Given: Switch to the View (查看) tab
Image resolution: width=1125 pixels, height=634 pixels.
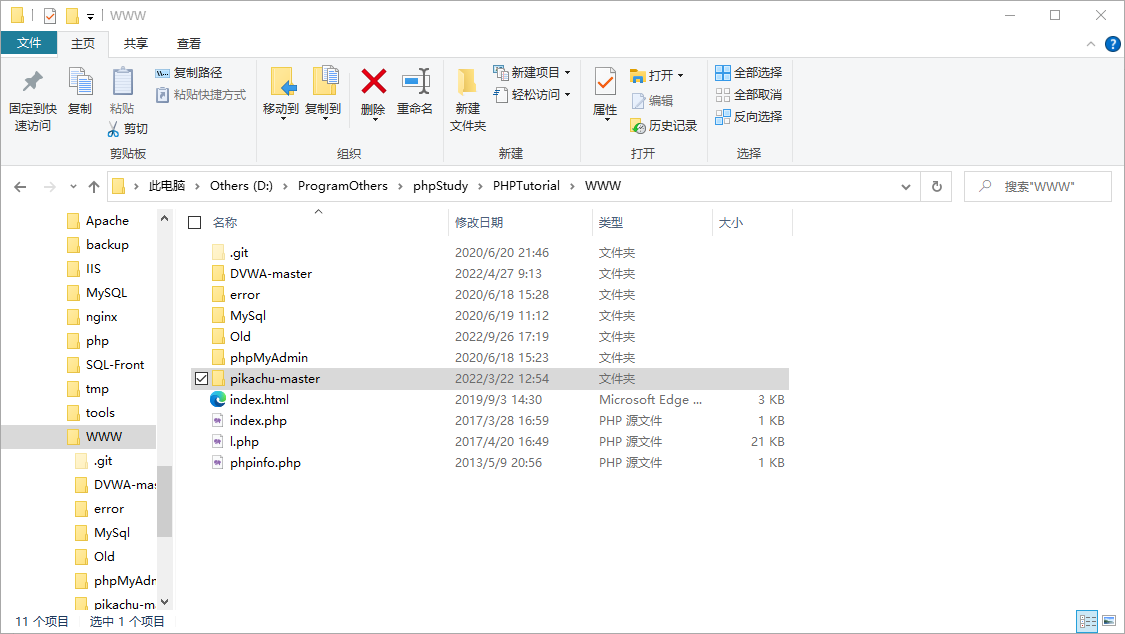Looking at the screenshot, I should point(189,43).
